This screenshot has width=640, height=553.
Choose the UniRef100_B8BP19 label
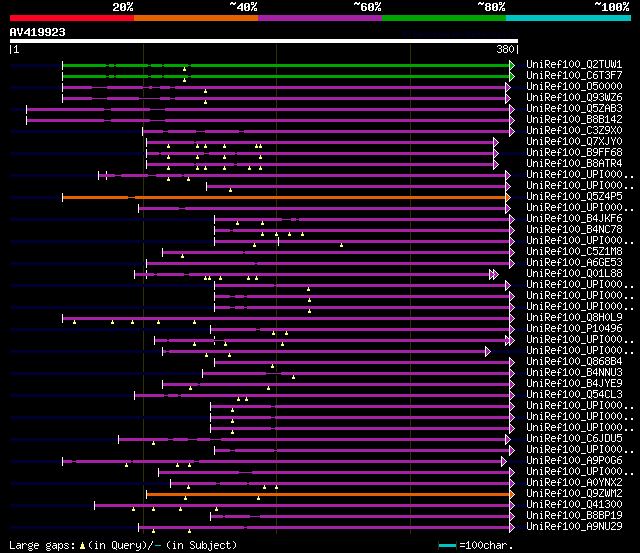(x=574, y=516)
